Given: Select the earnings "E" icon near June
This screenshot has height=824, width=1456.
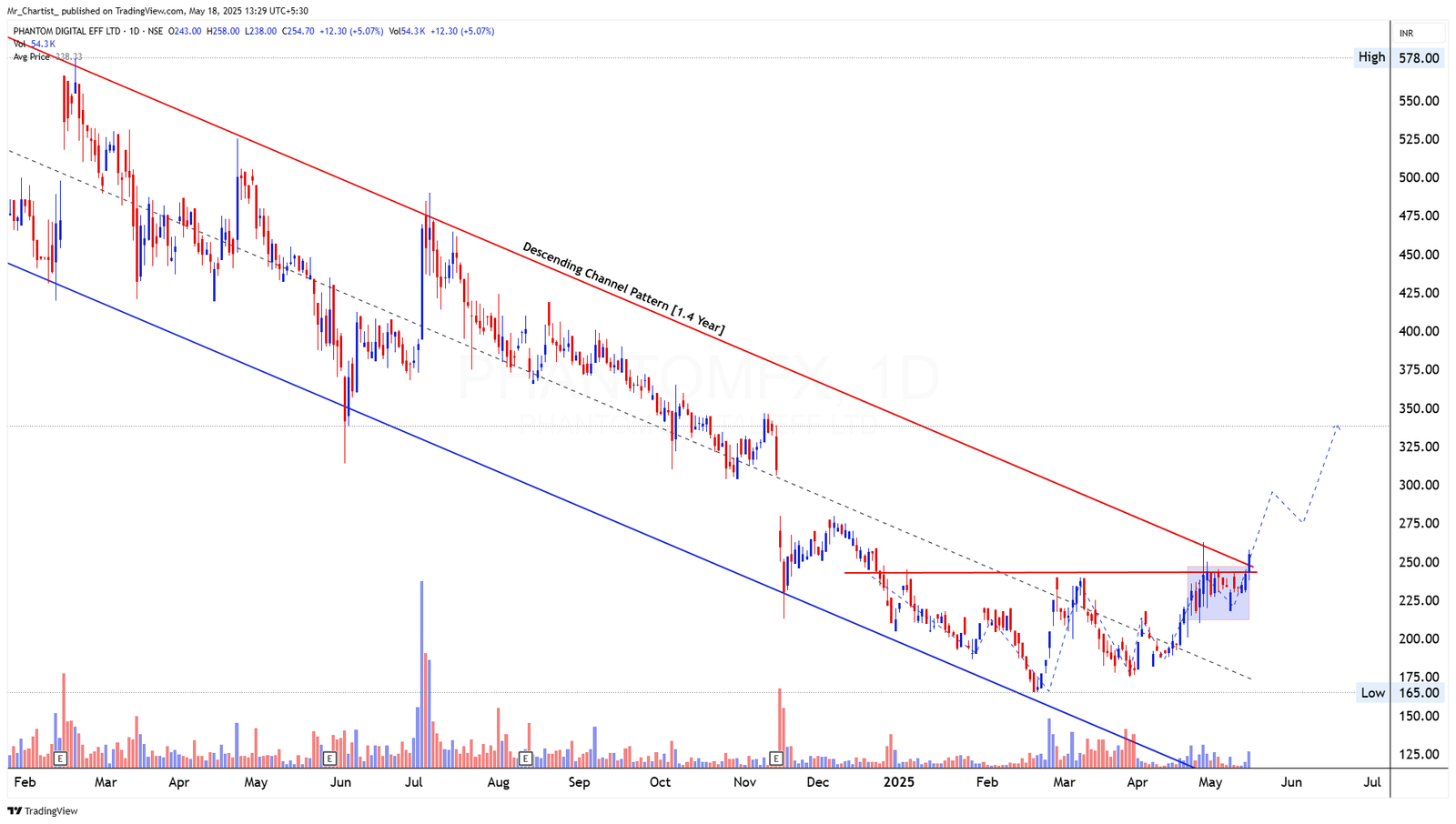Looking at the screenshot, I should pos(329,757).
